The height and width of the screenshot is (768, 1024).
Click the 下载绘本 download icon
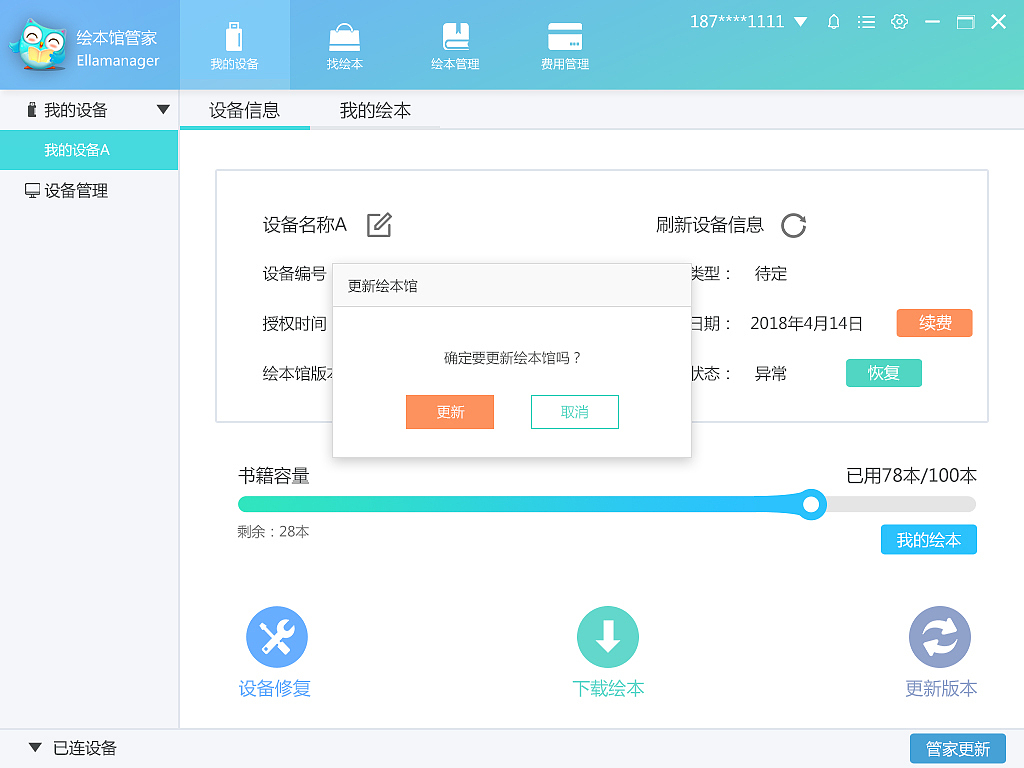click(608, 636)
